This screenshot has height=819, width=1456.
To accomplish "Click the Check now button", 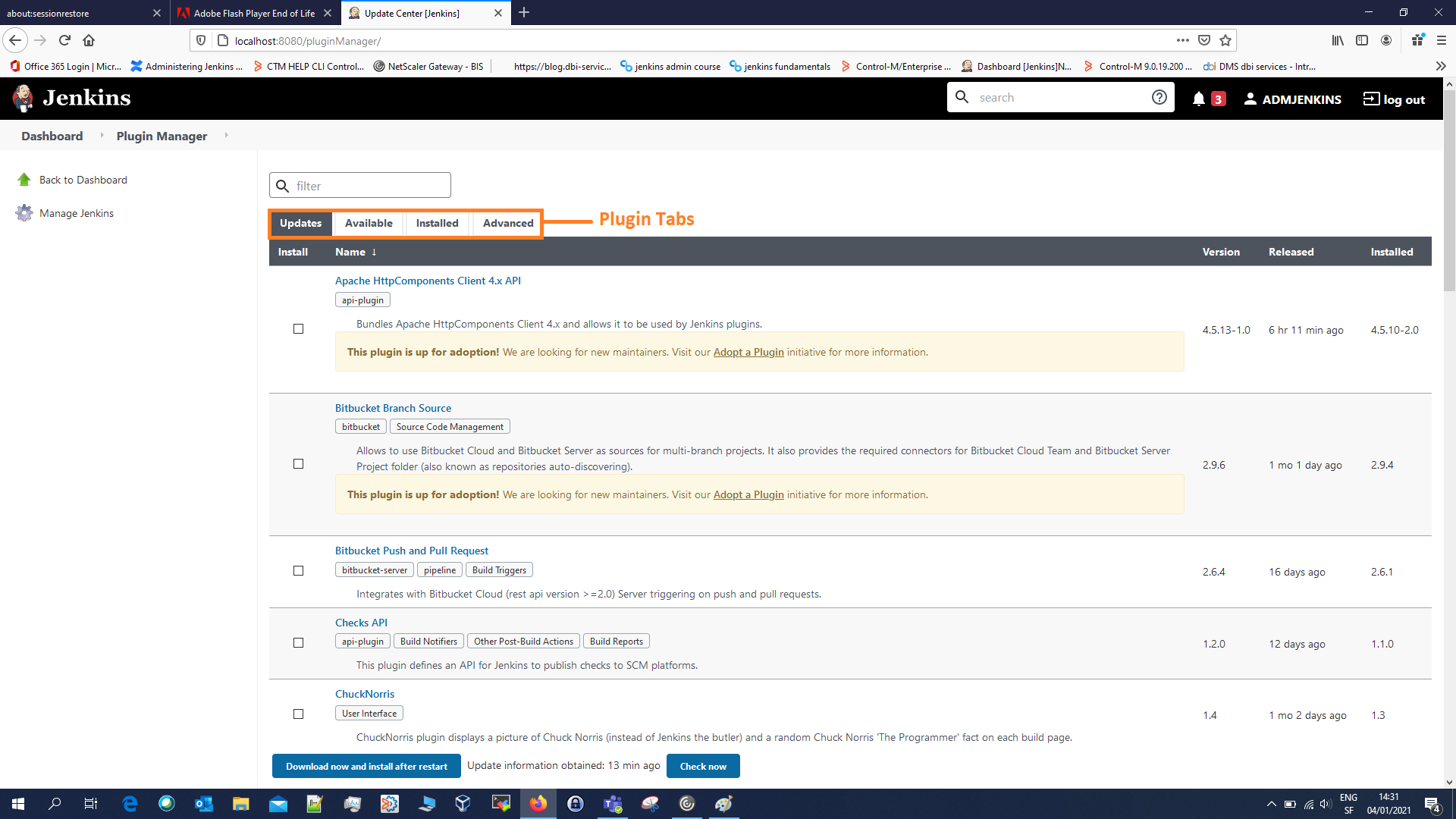I will click(x=703, y=766).
